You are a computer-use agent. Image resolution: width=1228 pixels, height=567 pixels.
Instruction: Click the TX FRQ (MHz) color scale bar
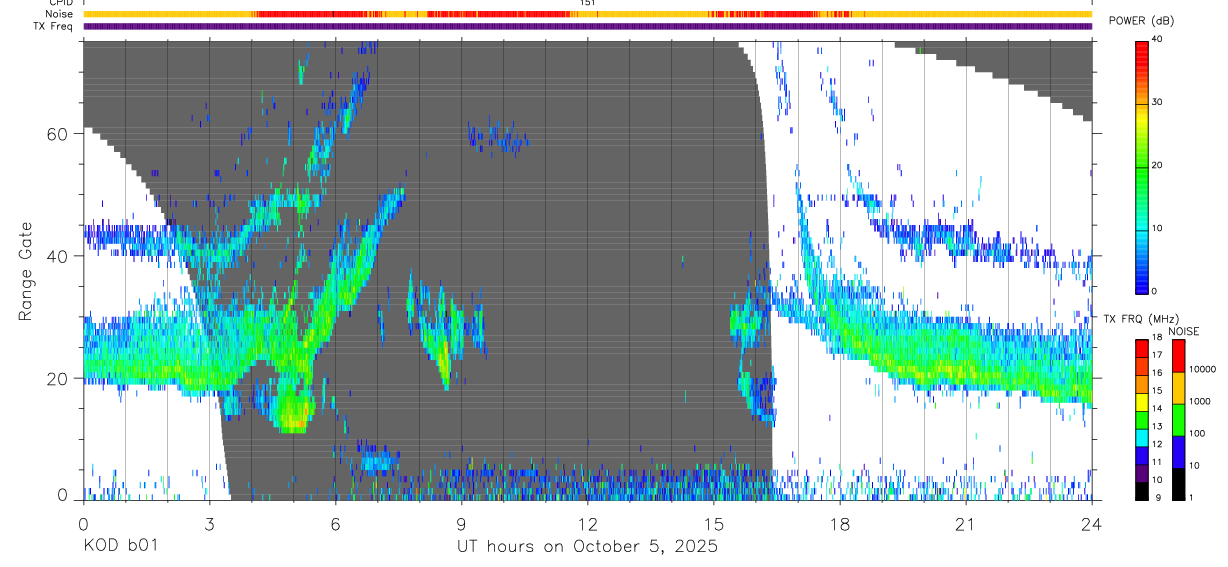point(1142,420)
